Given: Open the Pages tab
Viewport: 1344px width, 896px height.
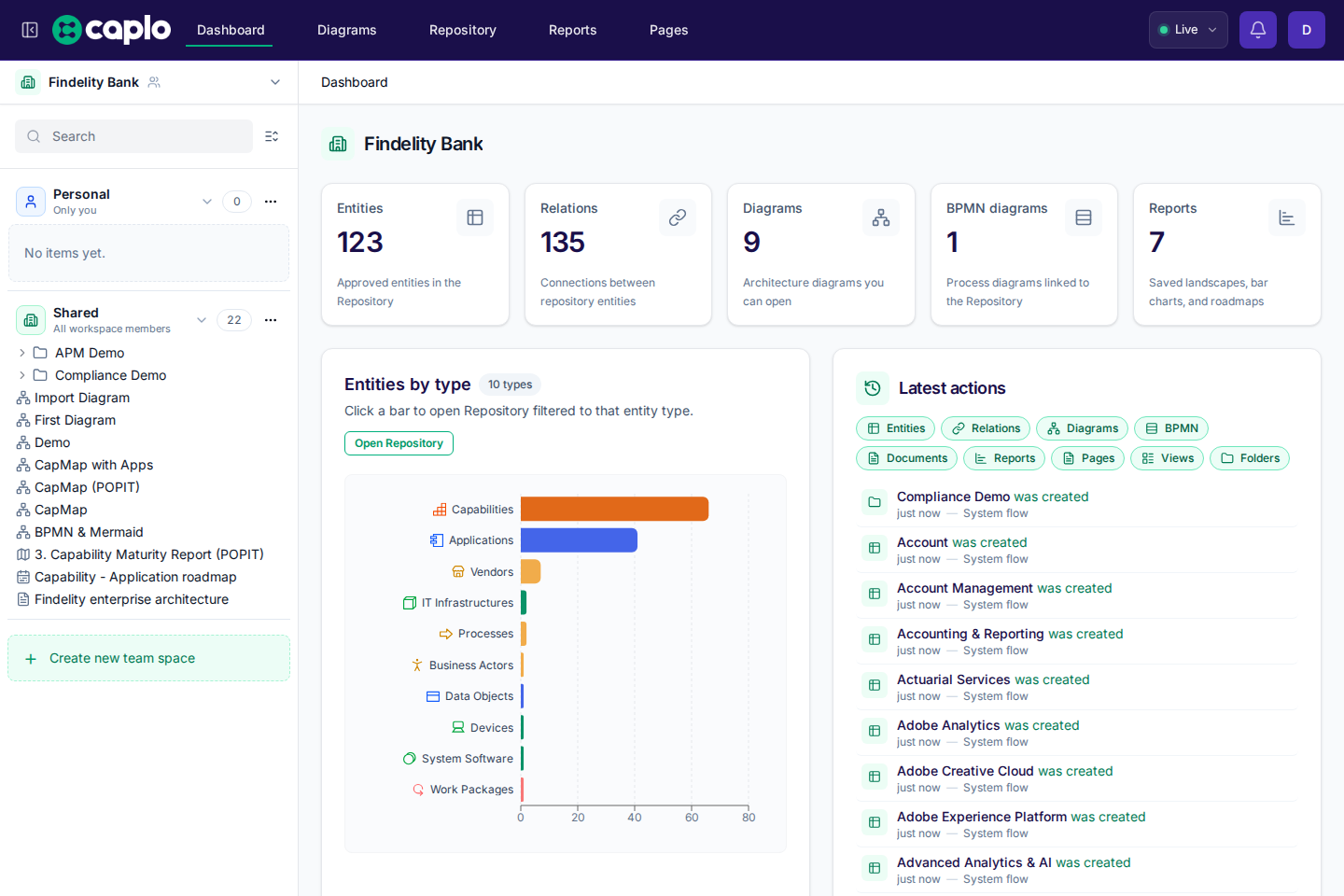Looking at the screenshot, I should pos(669,30).
